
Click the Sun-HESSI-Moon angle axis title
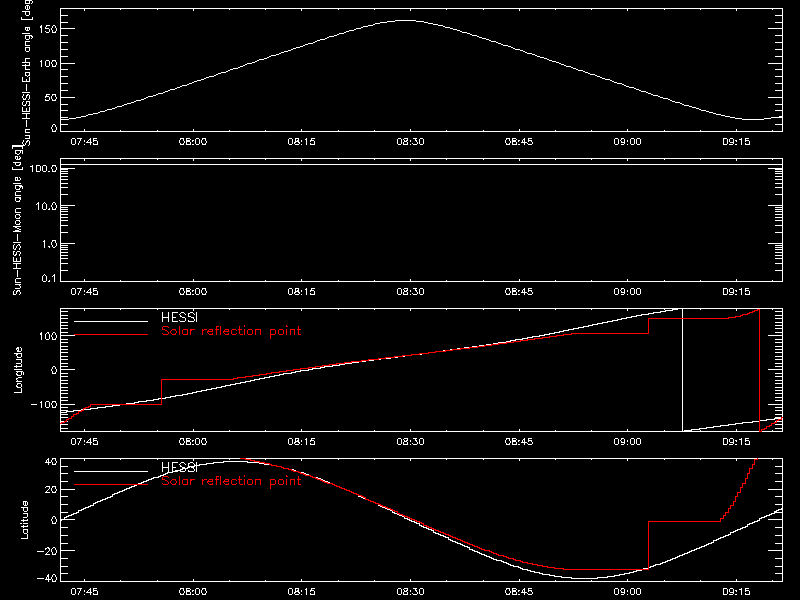point(17,220)
